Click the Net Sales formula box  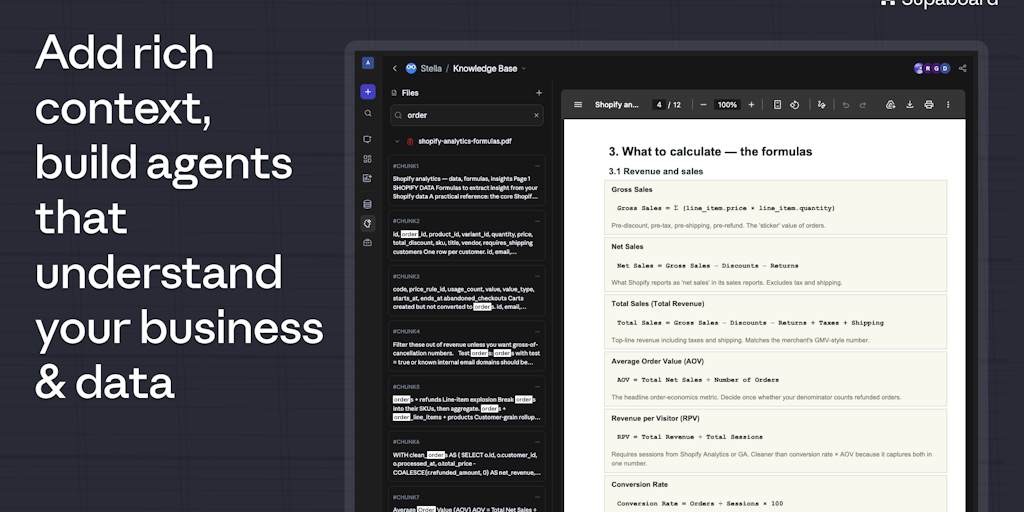pos(775,264)
